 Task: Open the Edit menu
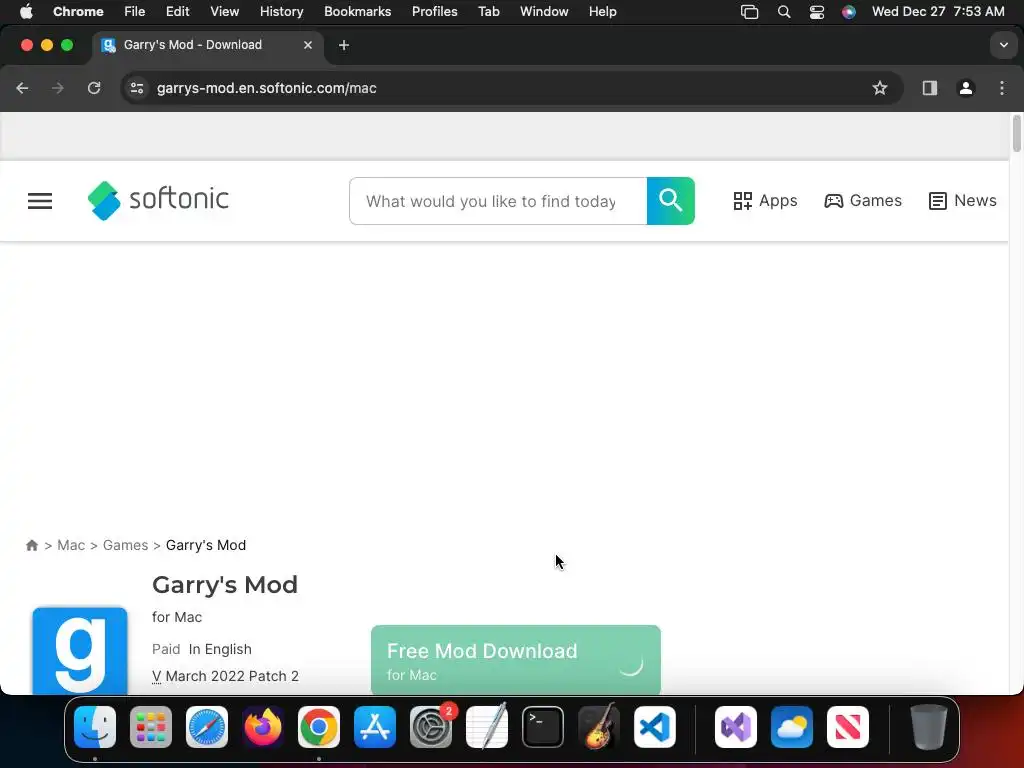[x=177, y=12]
